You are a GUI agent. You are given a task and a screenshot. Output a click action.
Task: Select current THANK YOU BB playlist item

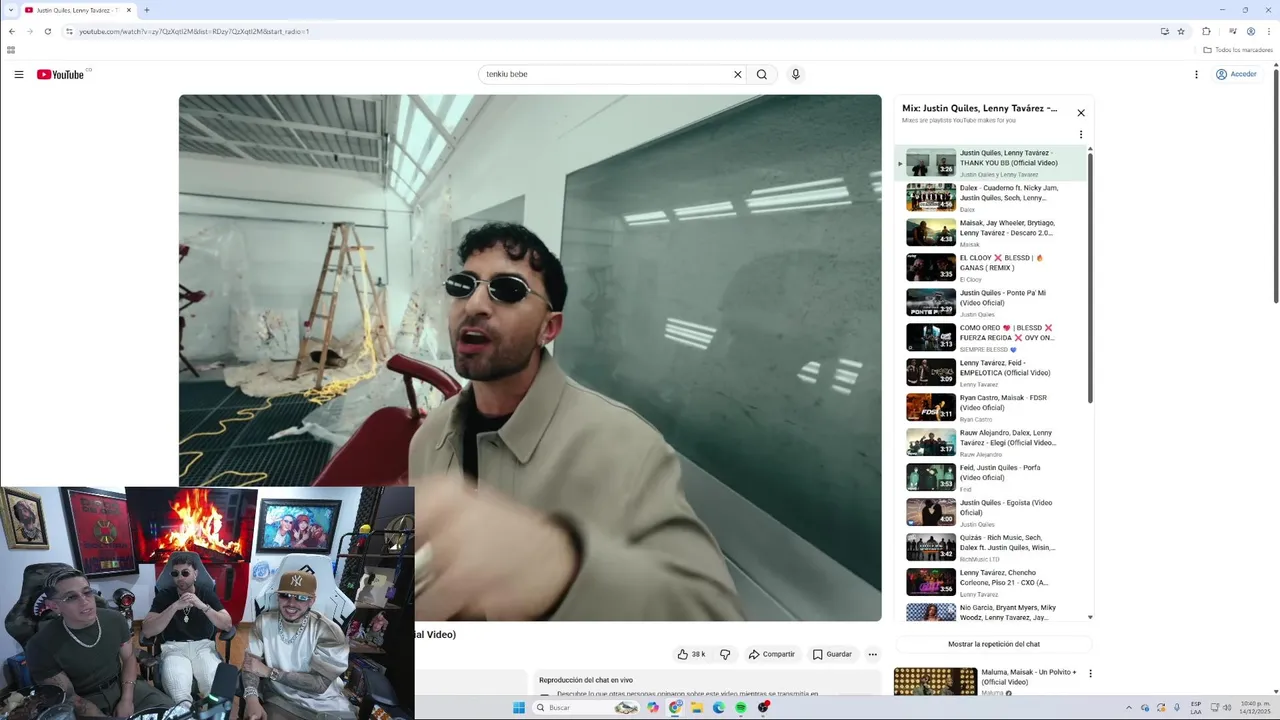coord(990,163)
